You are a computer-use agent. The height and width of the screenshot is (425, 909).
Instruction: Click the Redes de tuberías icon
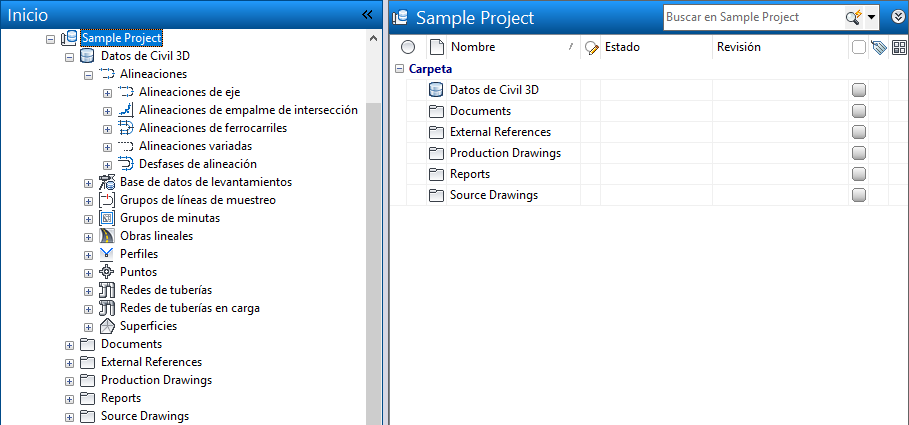pyautogui.click(x=107, y=290)
